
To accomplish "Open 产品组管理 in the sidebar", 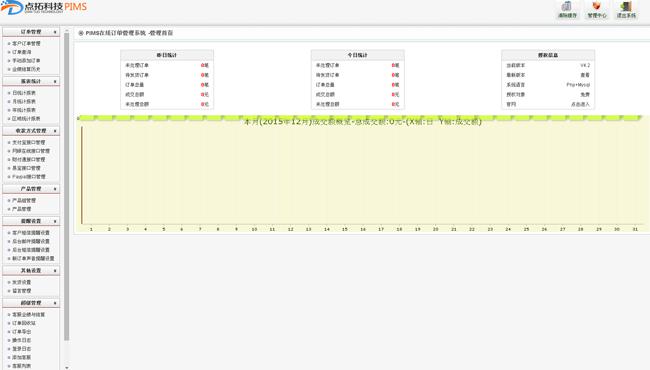I will coord(24,200).
